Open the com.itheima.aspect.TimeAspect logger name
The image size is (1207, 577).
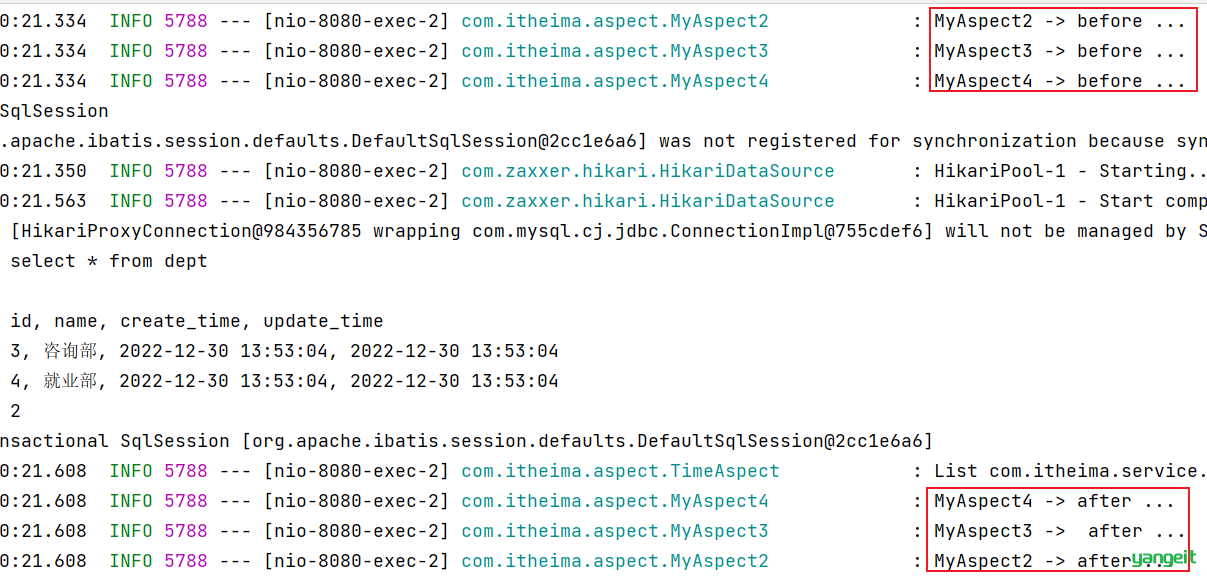pyautogui.click(x=620, y=471)
